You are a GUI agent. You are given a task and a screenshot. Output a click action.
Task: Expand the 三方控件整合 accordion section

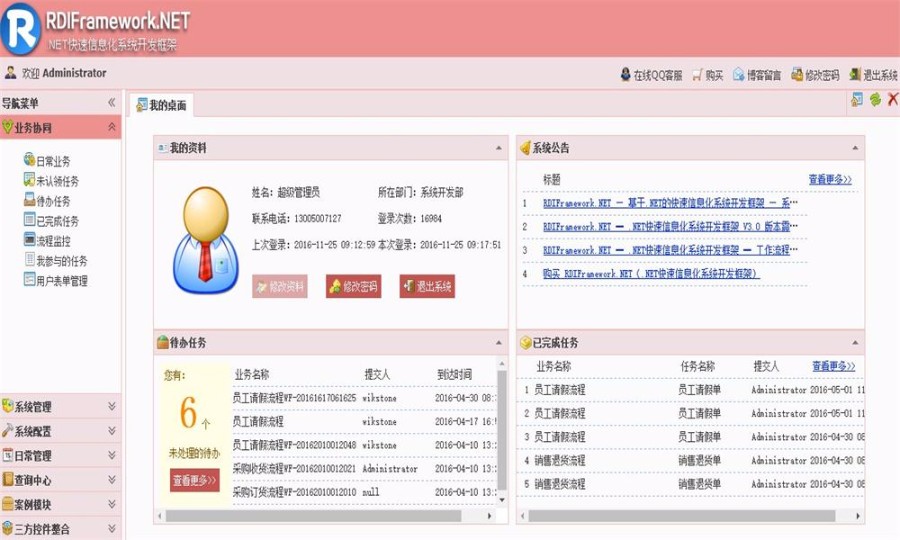coord(112,528)
